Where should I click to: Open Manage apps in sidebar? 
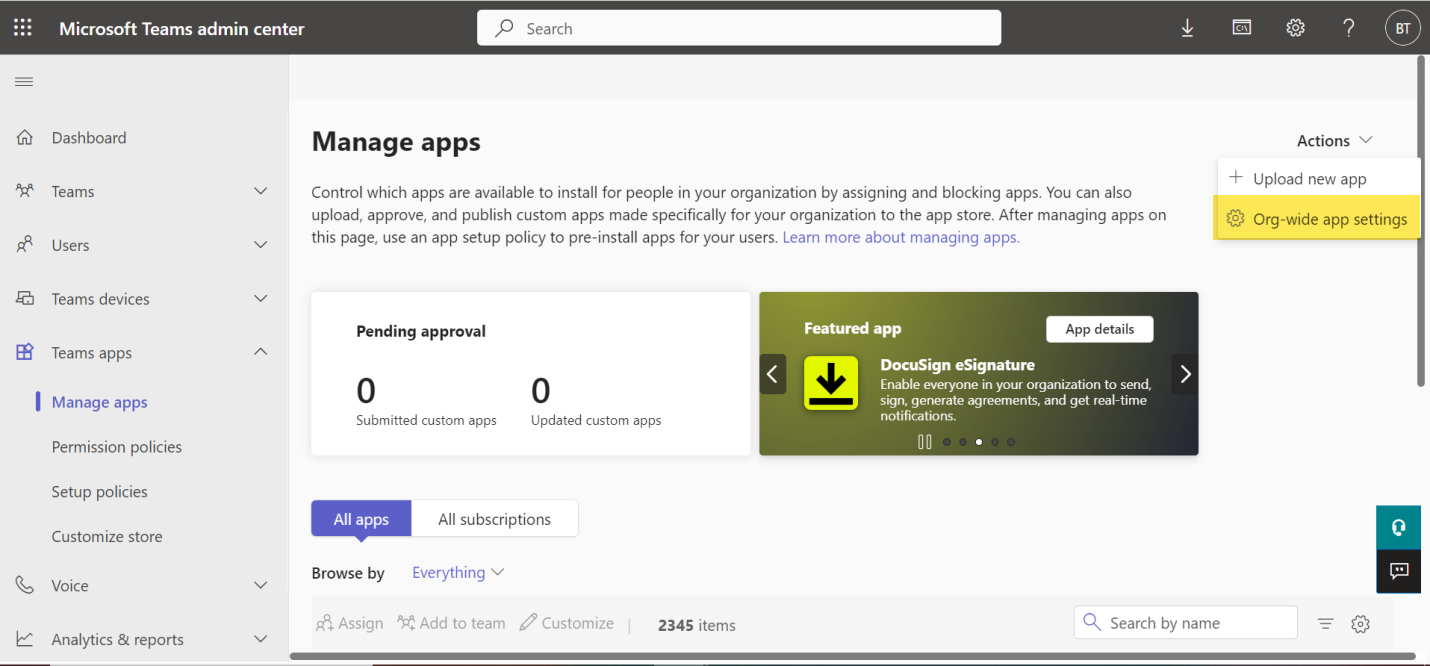coord(100,402)
